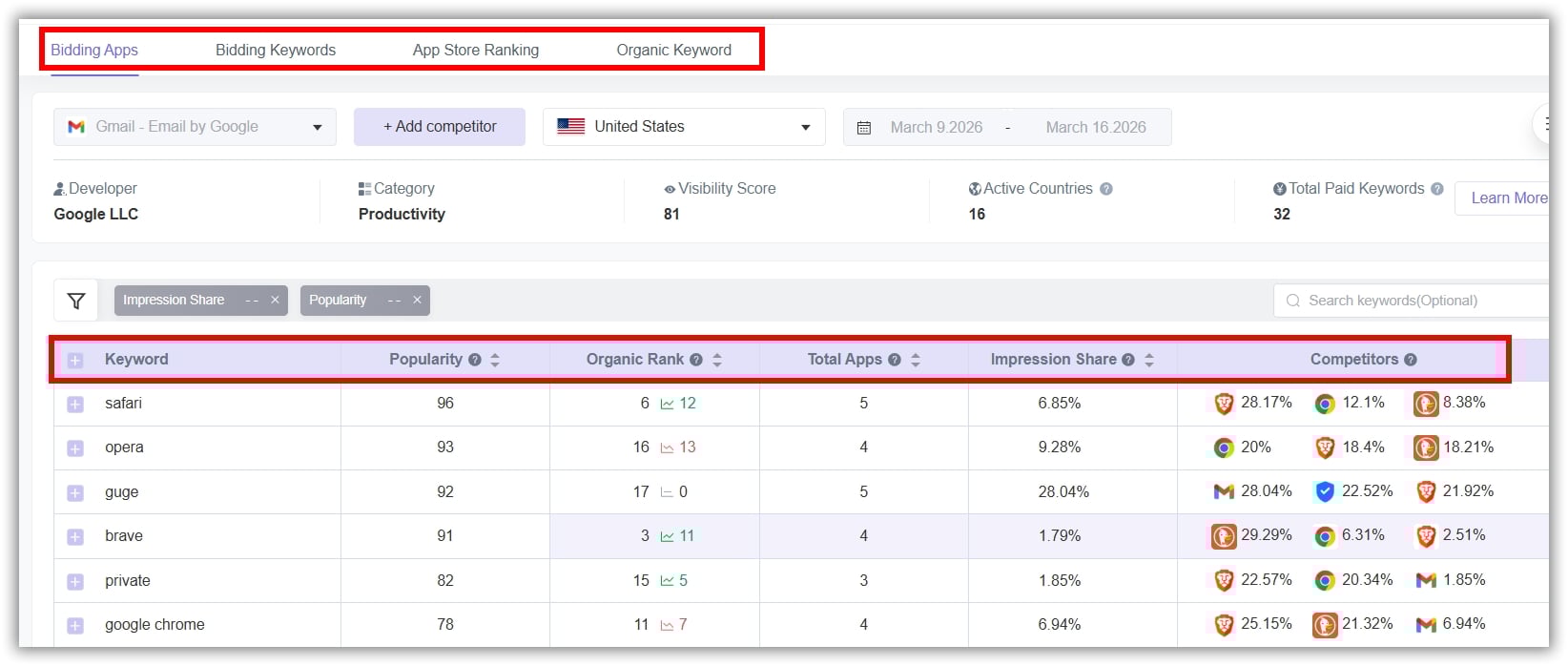Click the Organic Rank help question icon

tap(696, 360)
